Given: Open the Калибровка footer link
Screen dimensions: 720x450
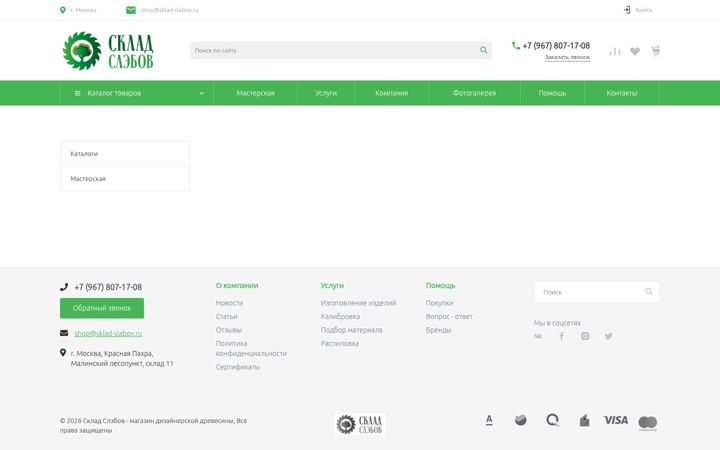Looking at the screenshot, I should (340, 316).
